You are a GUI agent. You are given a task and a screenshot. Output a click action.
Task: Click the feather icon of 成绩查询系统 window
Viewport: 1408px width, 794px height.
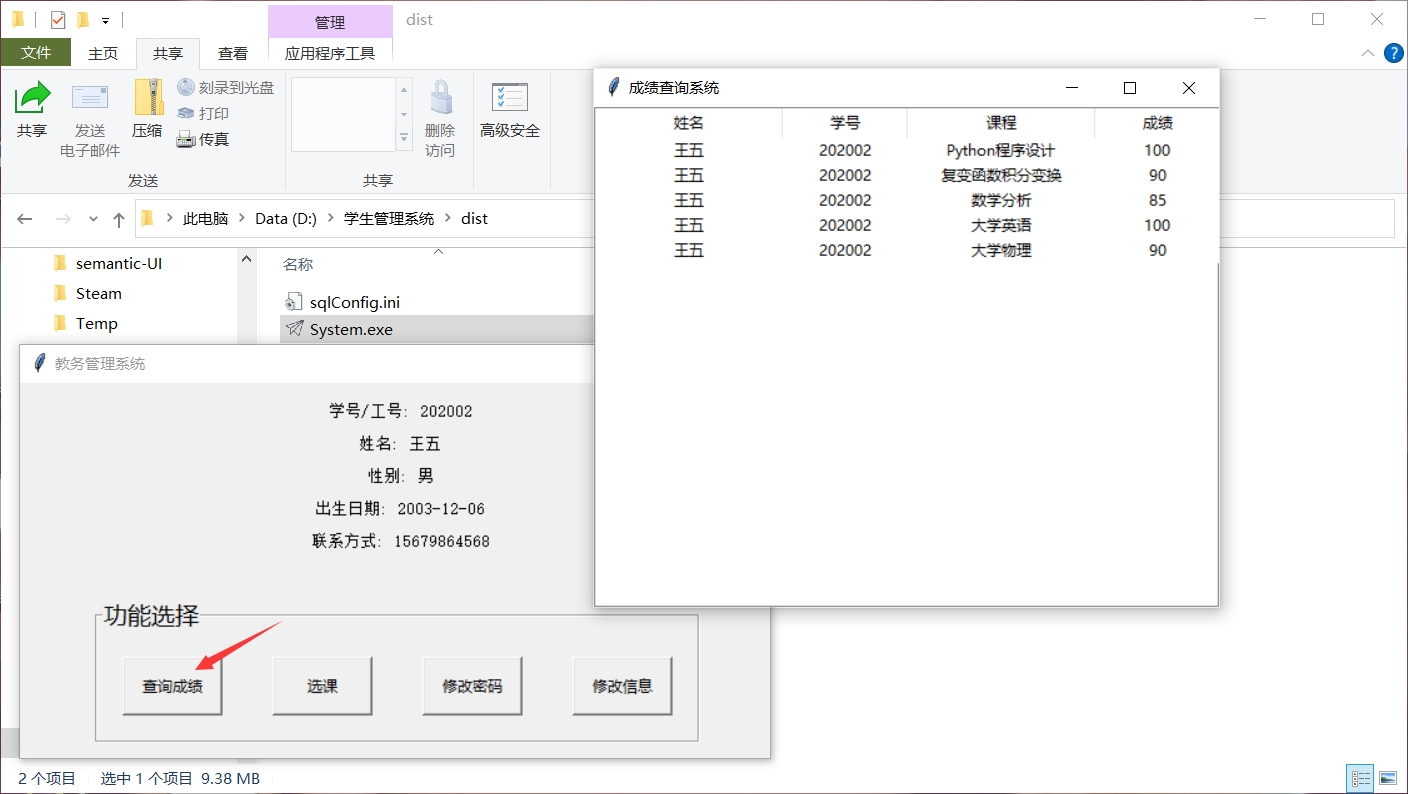pos(614,87)
